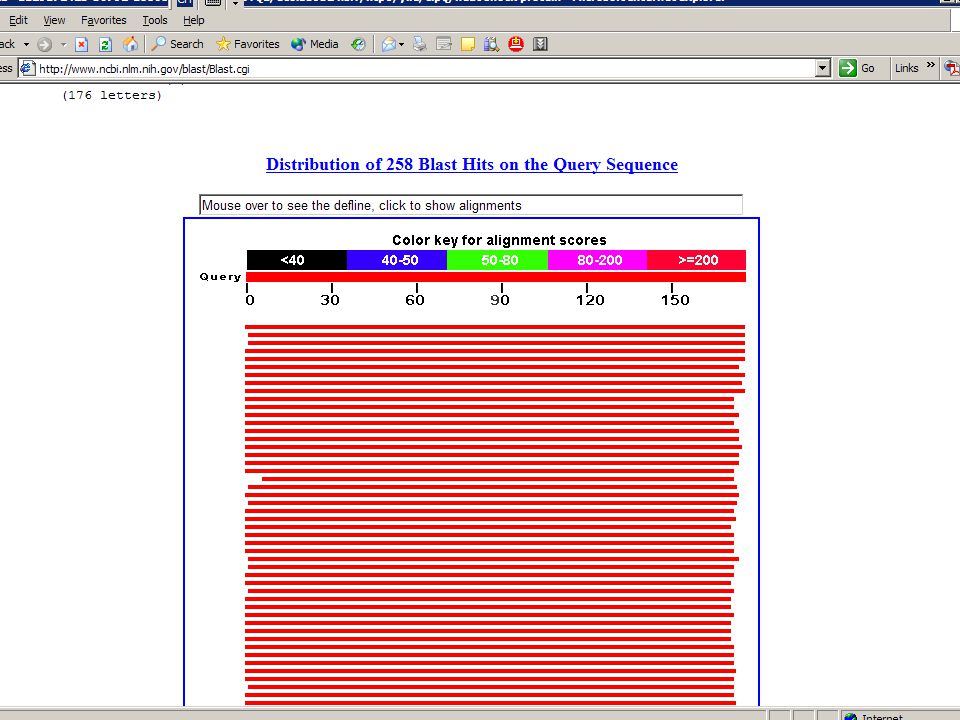Open the Tools menu
The height and width of the screenshot is (720, 960).
coord(155,20)
